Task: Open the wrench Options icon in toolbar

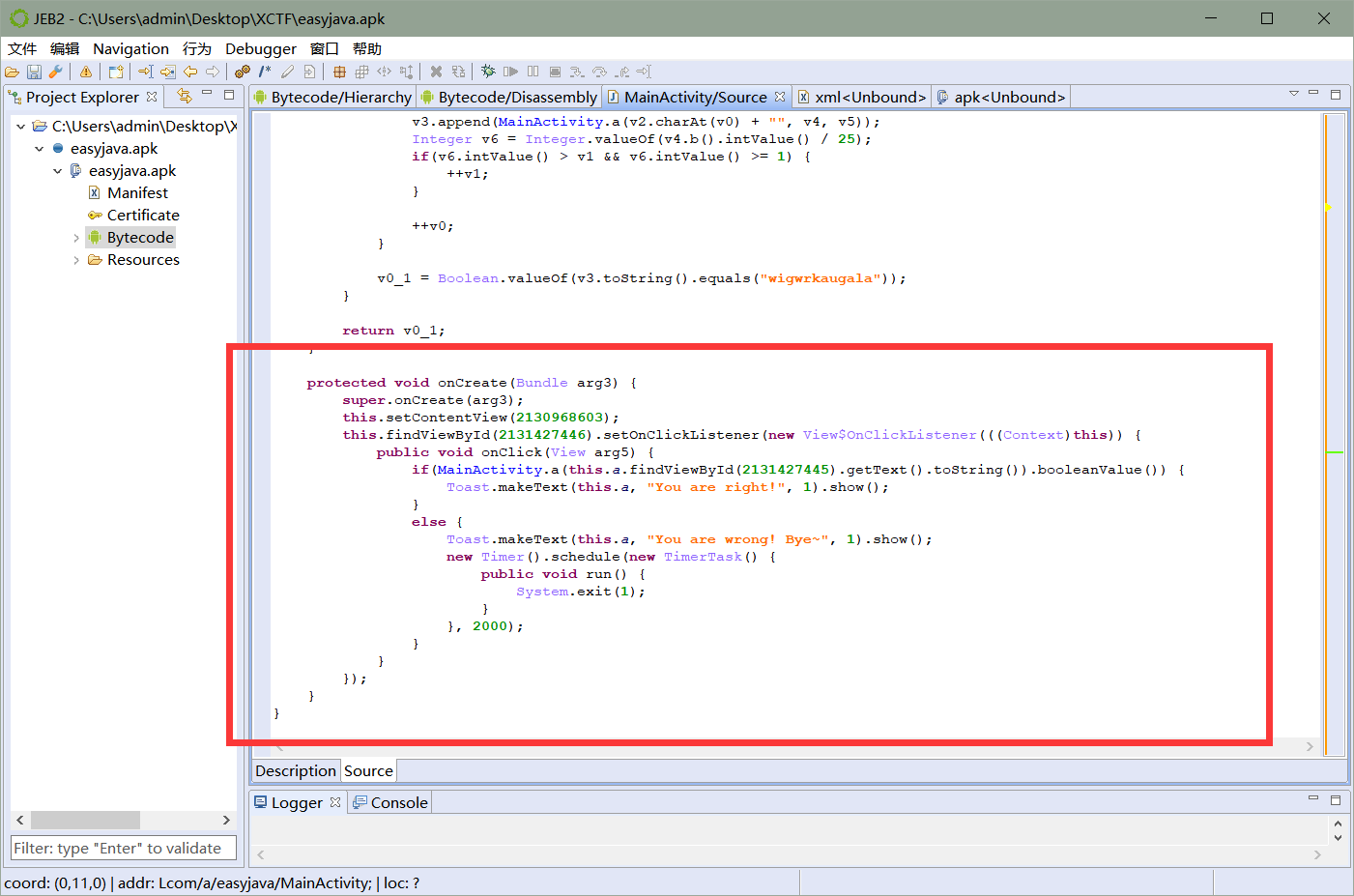Action: 54,71
